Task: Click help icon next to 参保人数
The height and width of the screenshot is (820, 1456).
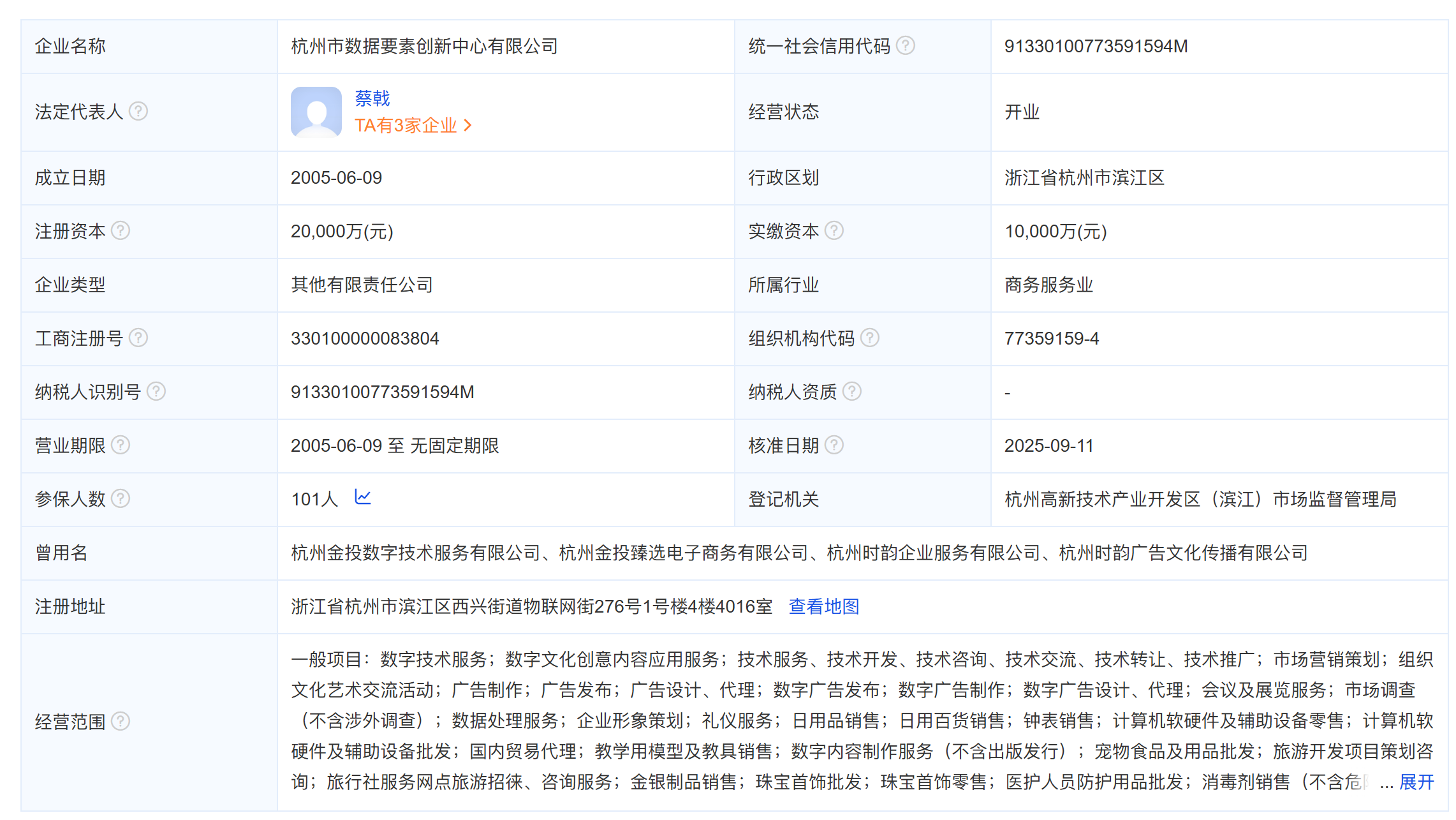Action: pyautogui.click(x=121, y=498)
